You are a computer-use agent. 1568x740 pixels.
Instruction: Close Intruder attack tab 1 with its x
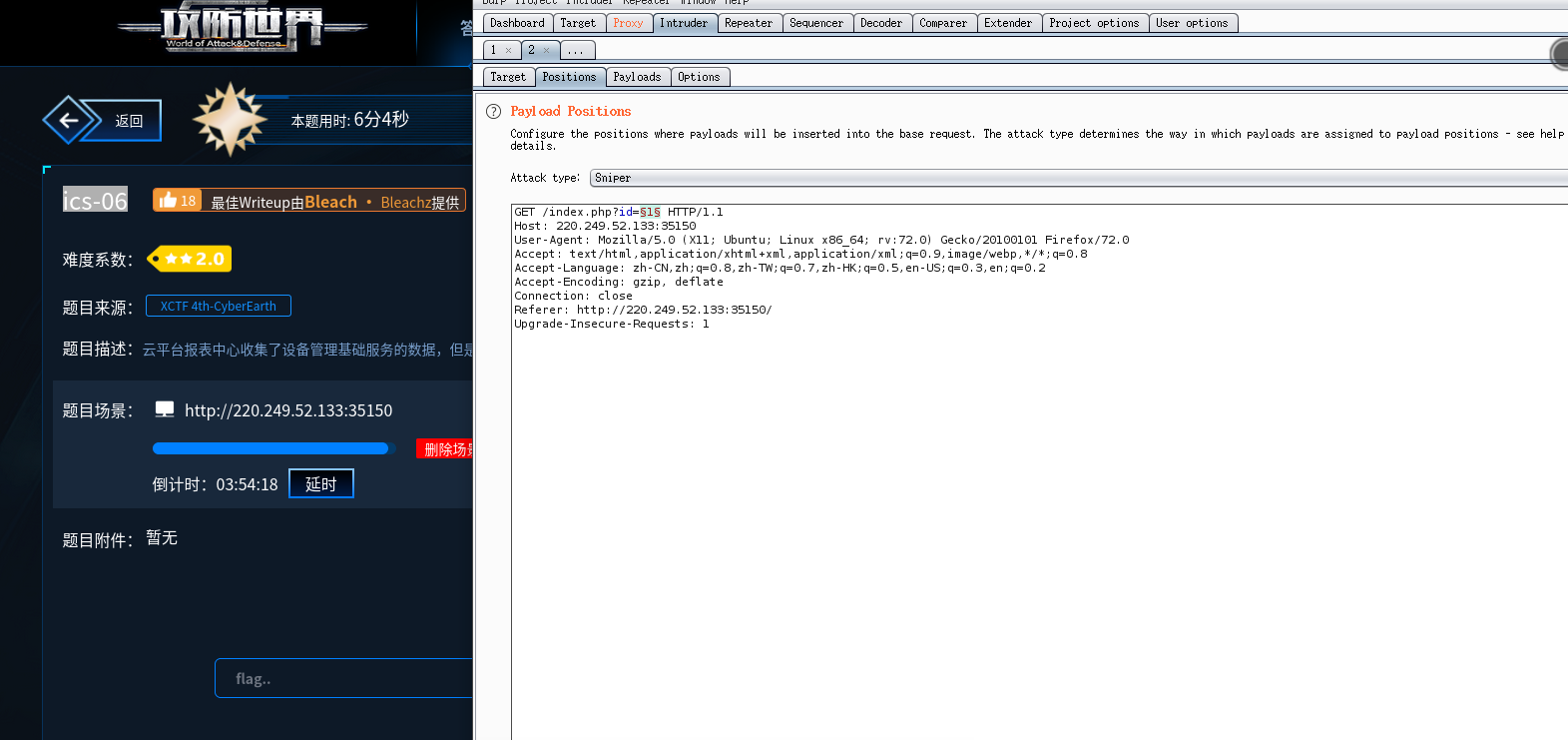tap(508, 50)
